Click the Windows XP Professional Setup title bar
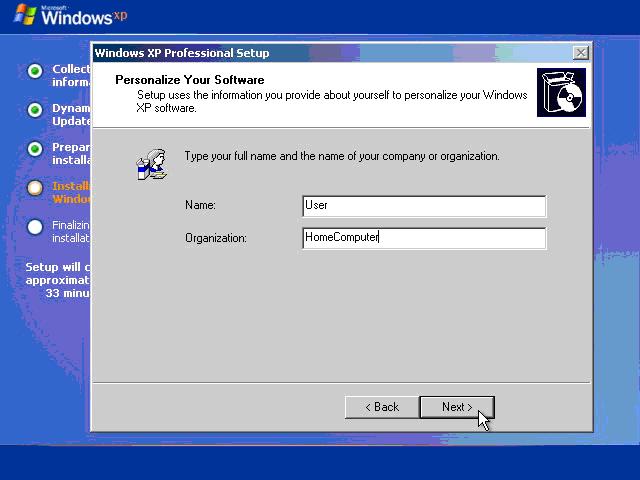 click(300, 53)
